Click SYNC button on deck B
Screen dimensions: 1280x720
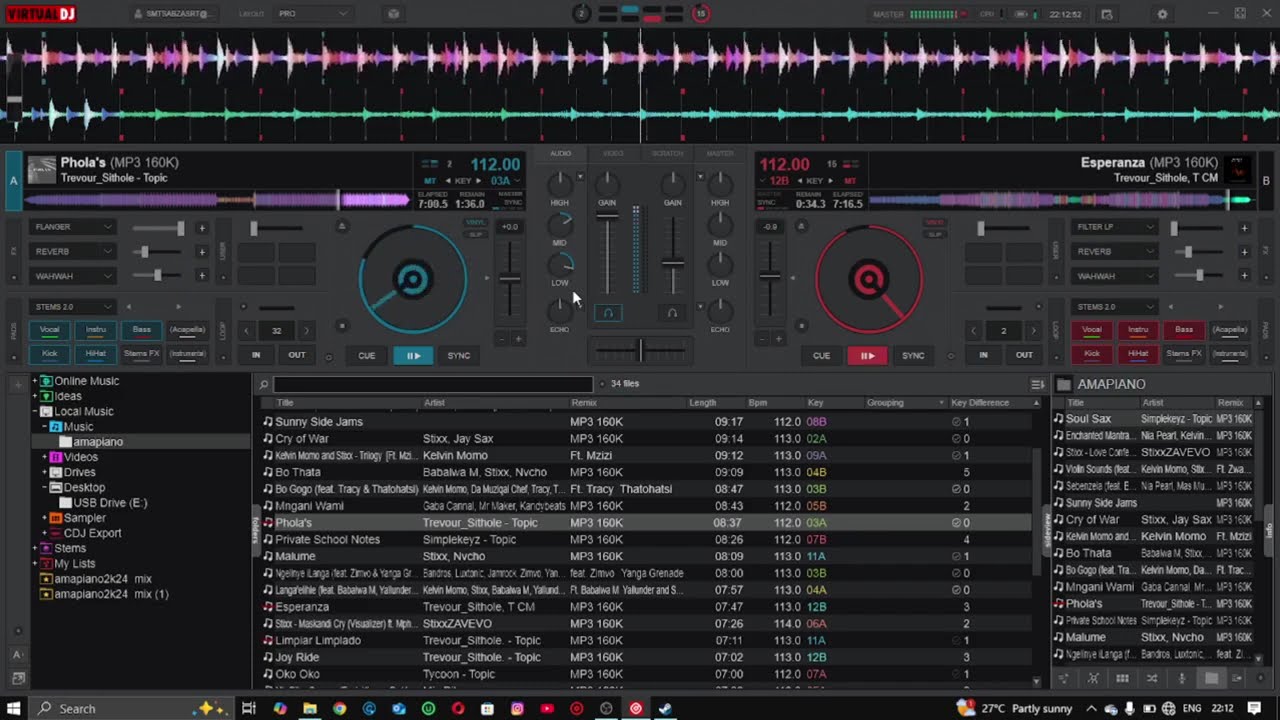click(x=913, y=355)
